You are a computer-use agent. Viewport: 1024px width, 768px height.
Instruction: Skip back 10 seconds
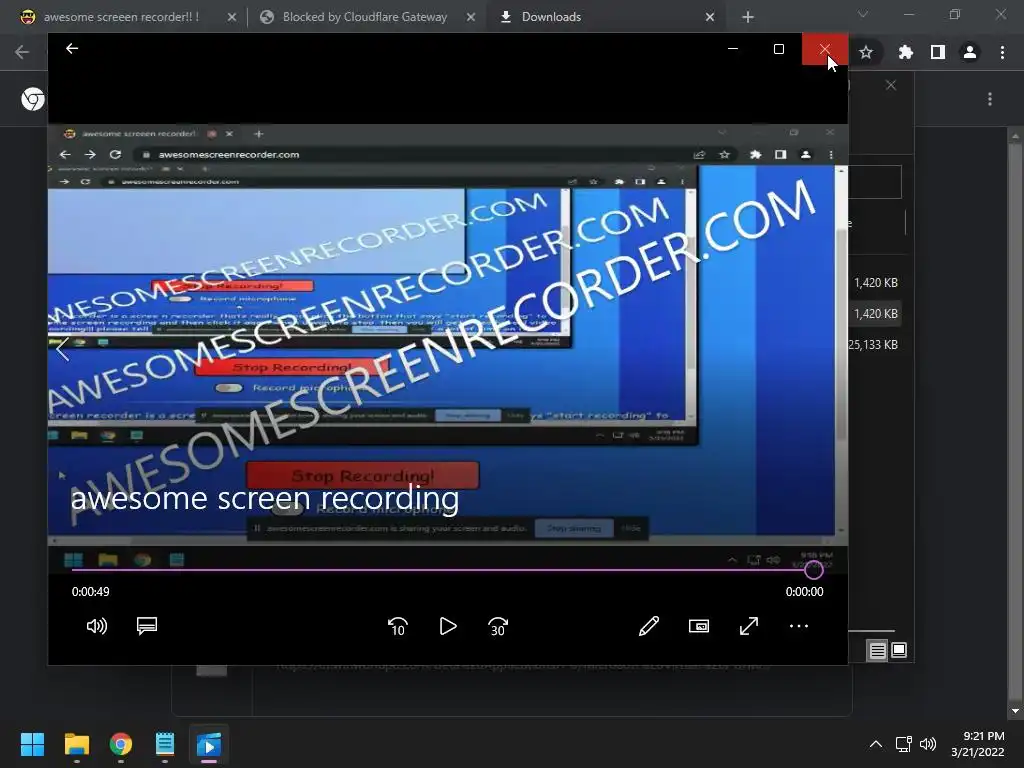398,626
